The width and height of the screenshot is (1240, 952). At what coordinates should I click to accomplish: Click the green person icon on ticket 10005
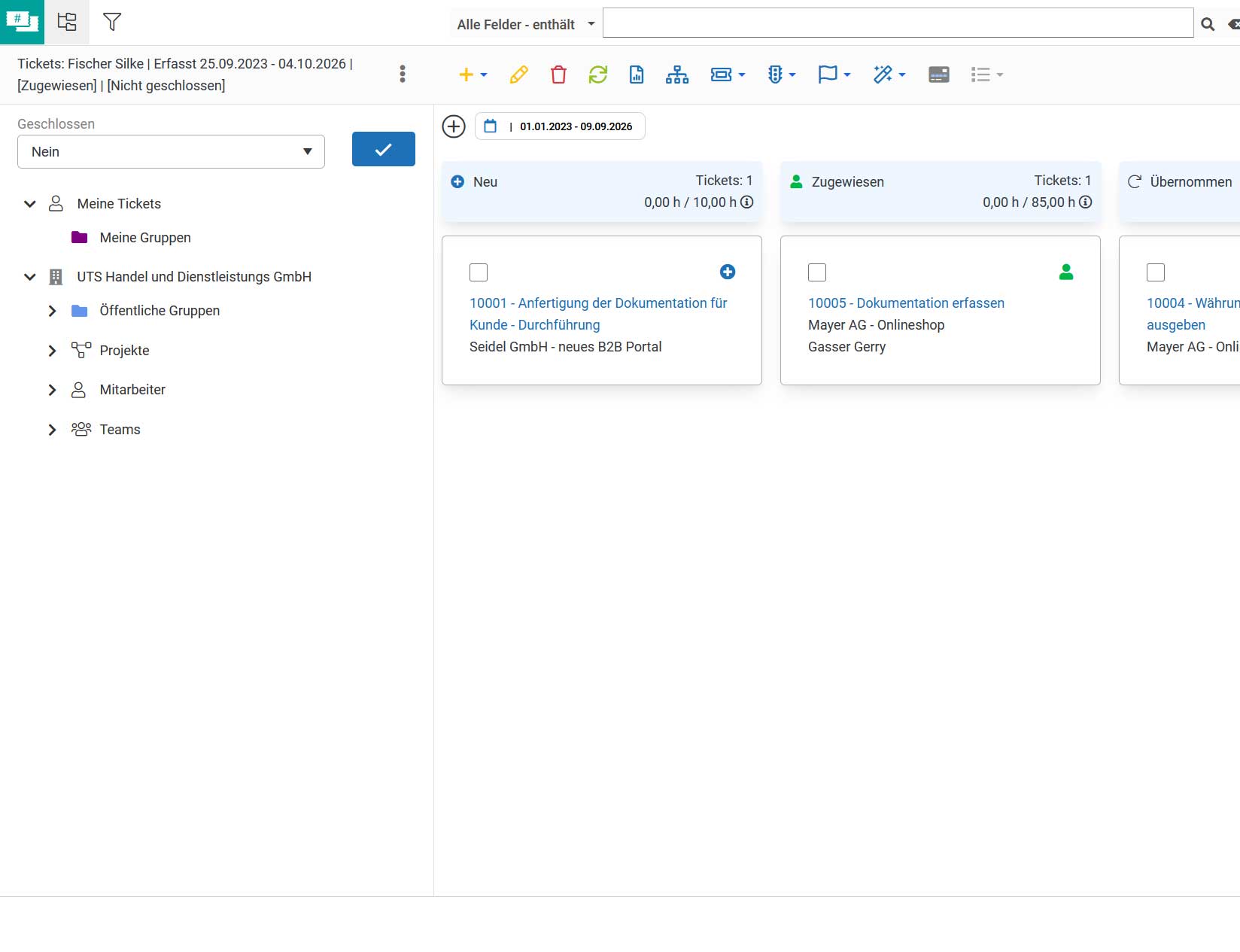click(x=1066, y=272)
